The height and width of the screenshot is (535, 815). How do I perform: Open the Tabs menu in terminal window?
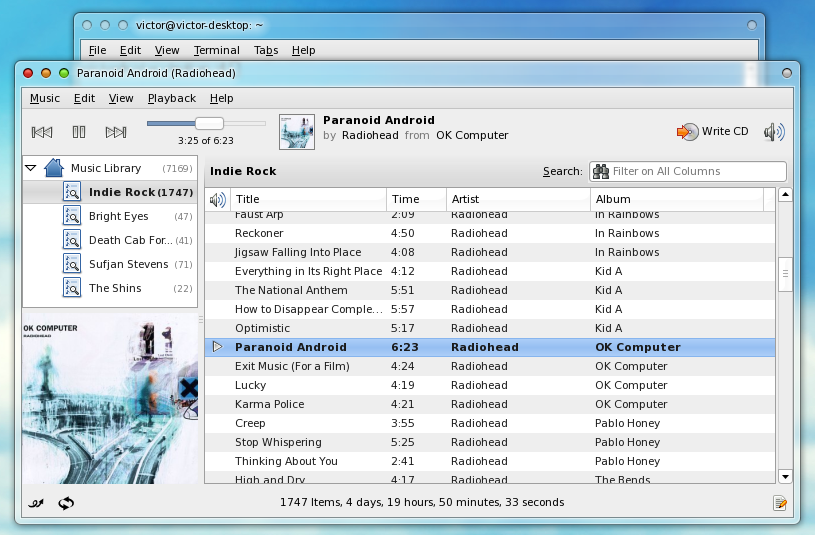coord(266,50)
